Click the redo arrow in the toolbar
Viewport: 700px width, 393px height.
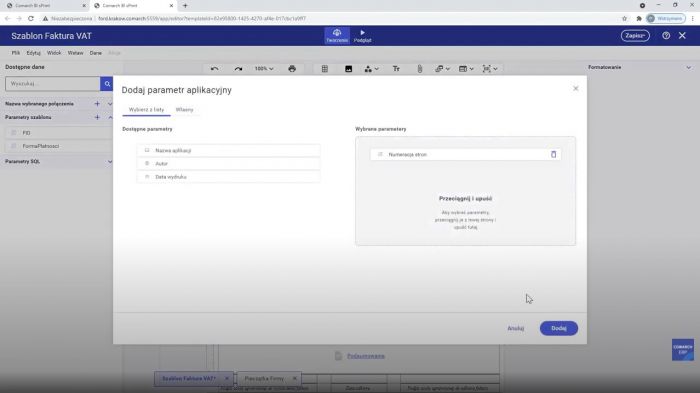pyautogui.click(x=238, y=69)
